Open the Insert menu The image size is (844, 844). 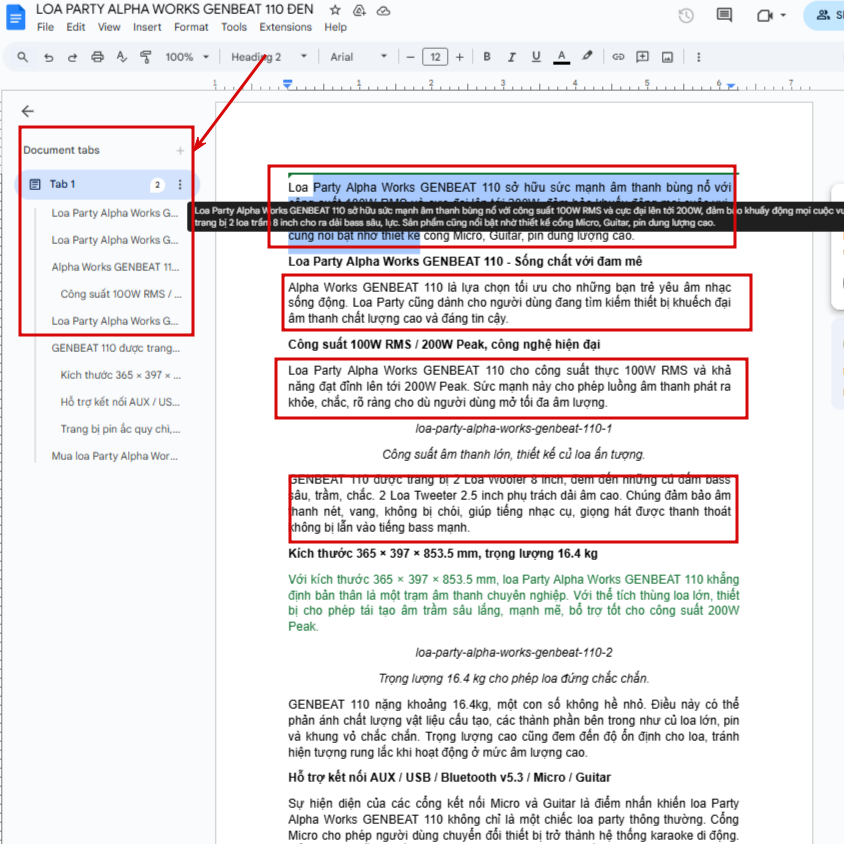[x=147, y=27]
